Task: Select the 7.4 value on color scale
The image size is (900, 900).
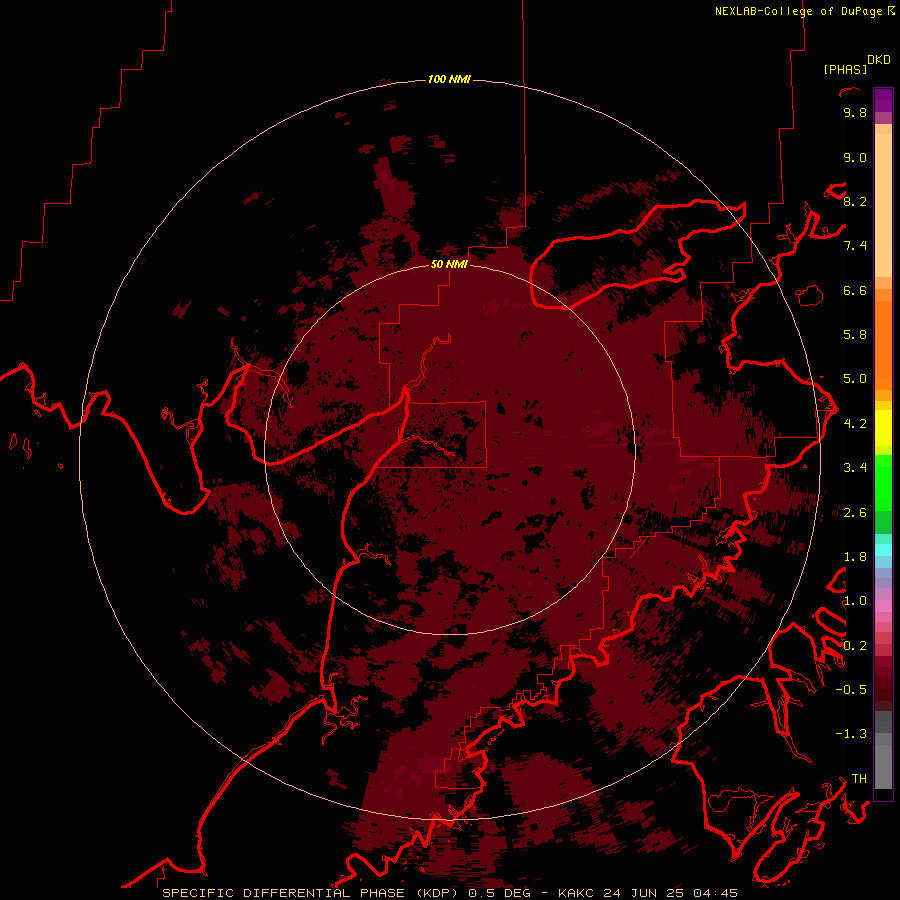Action: click(x=855, y=246)
